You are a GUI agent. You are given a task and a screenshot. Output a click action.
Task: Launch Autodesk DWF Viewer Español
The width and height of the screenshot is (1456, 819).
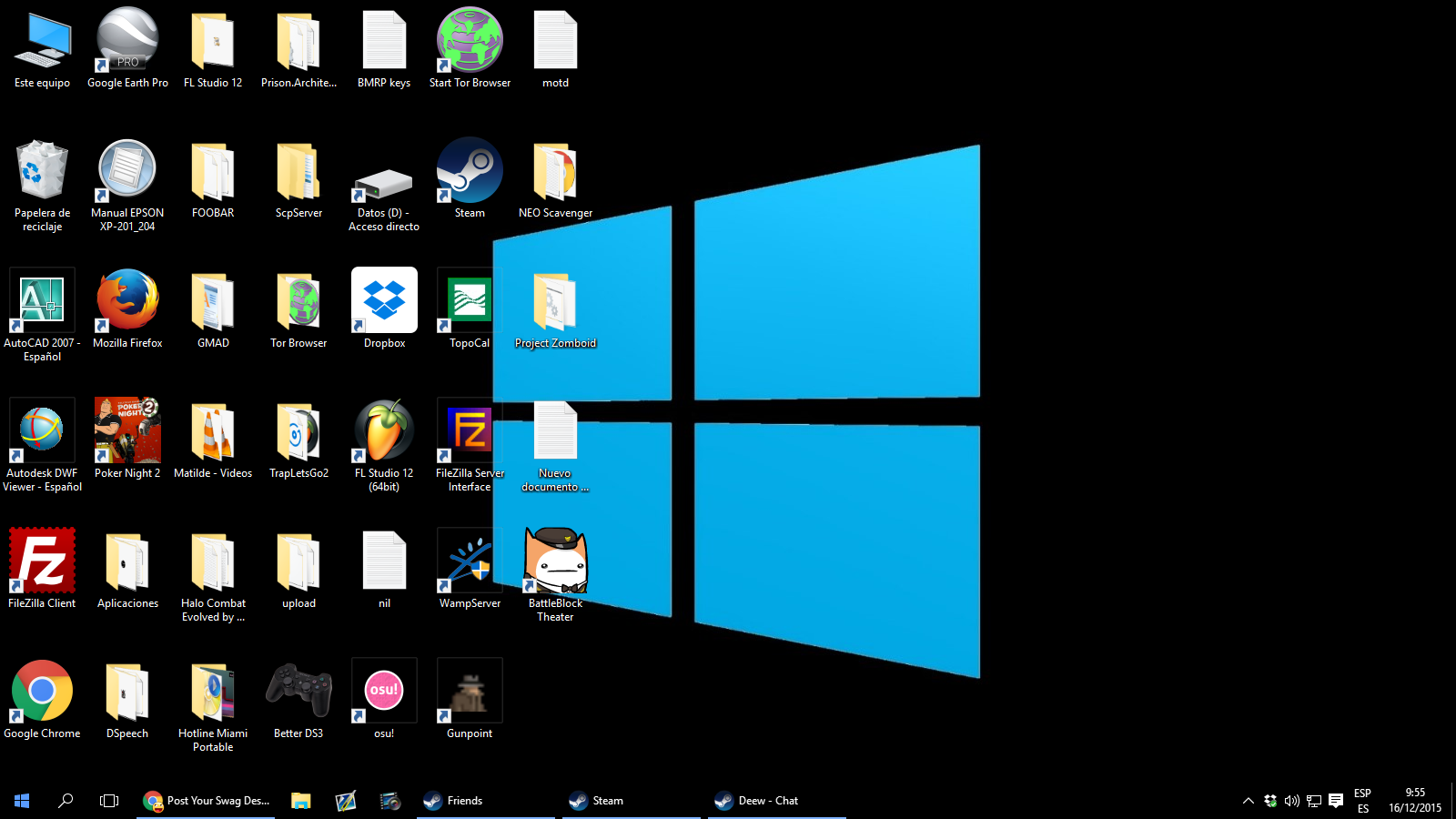click(x=42, y=446)
